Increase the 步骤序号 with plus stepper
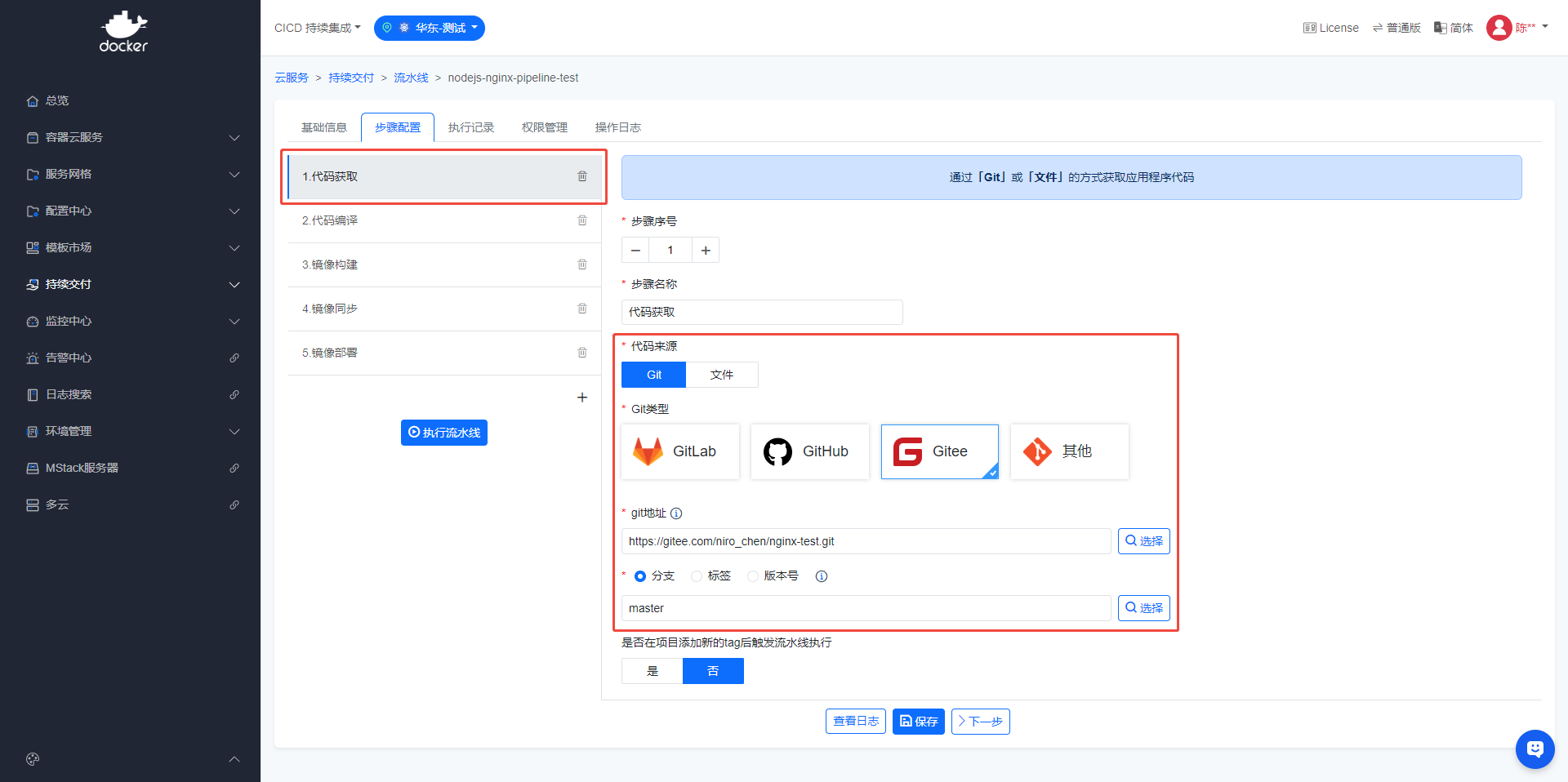 (706, 251)
